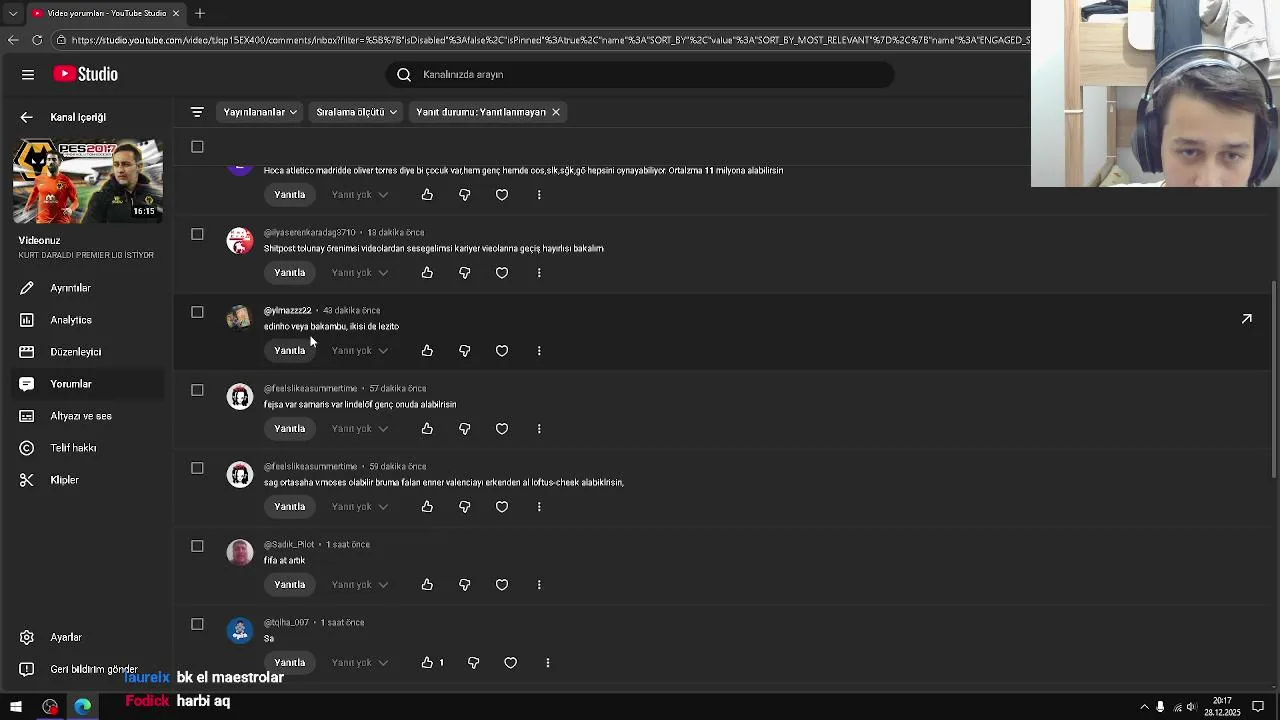Expand the Yayınlananlar filter dropdown

coord(260,112)
